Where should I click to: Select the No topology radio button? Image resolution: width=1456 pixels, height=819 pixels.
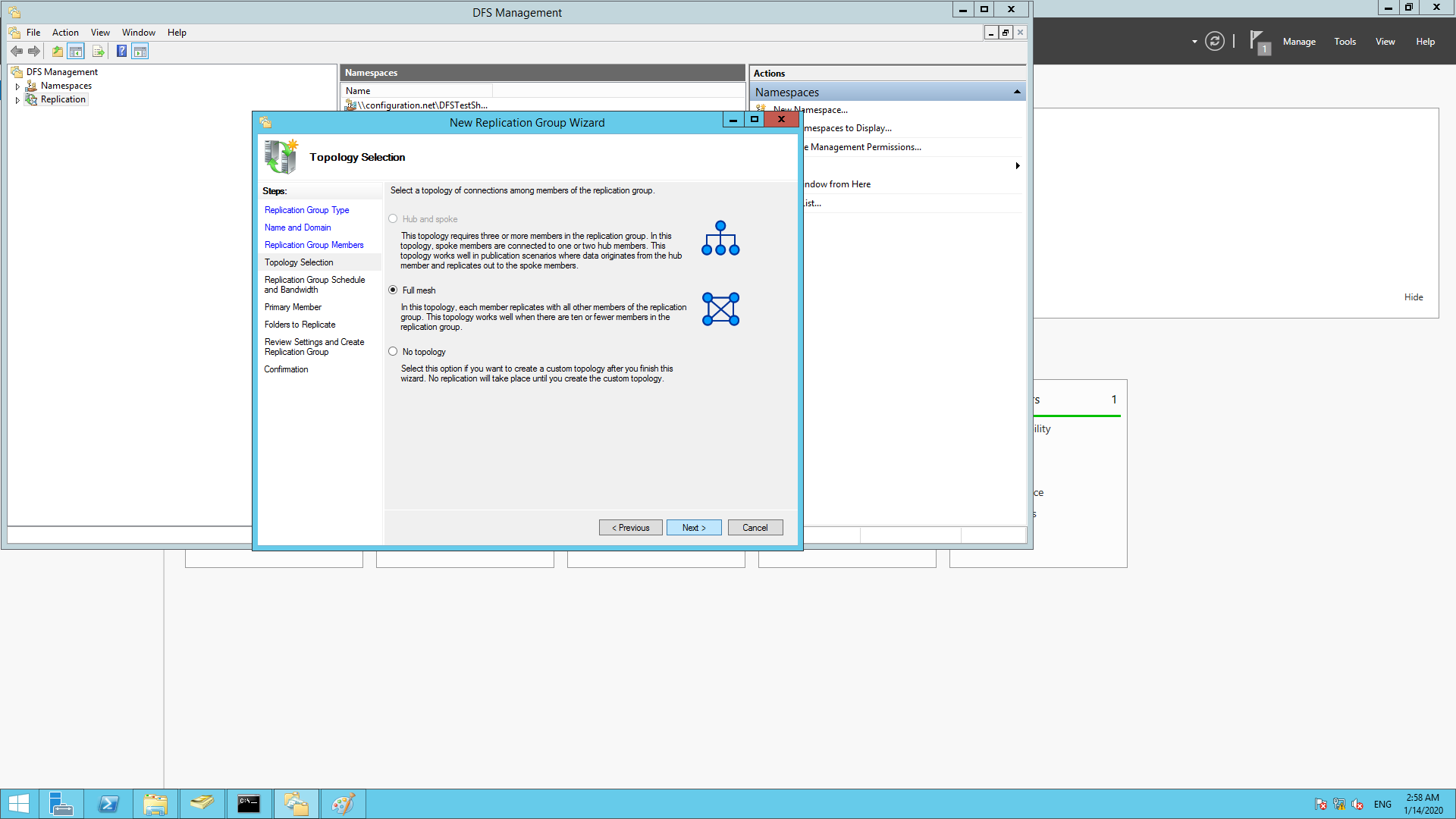[393, 352]
